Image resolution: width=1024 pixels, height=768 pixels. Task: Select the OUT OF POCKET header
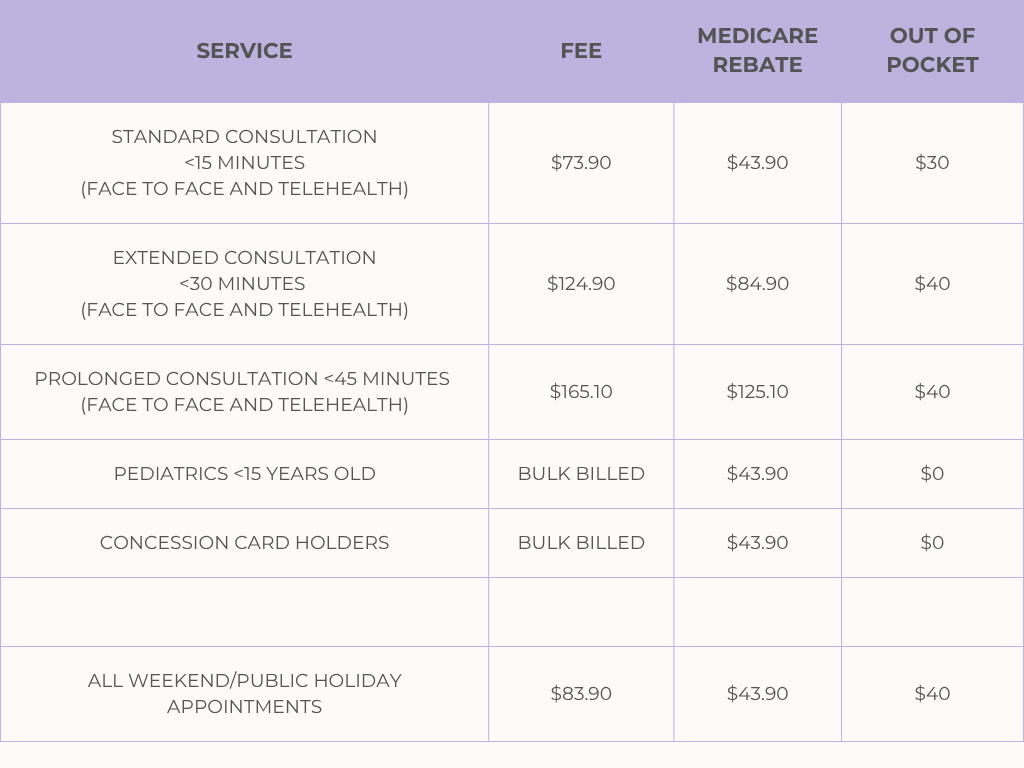click(933, 51)
